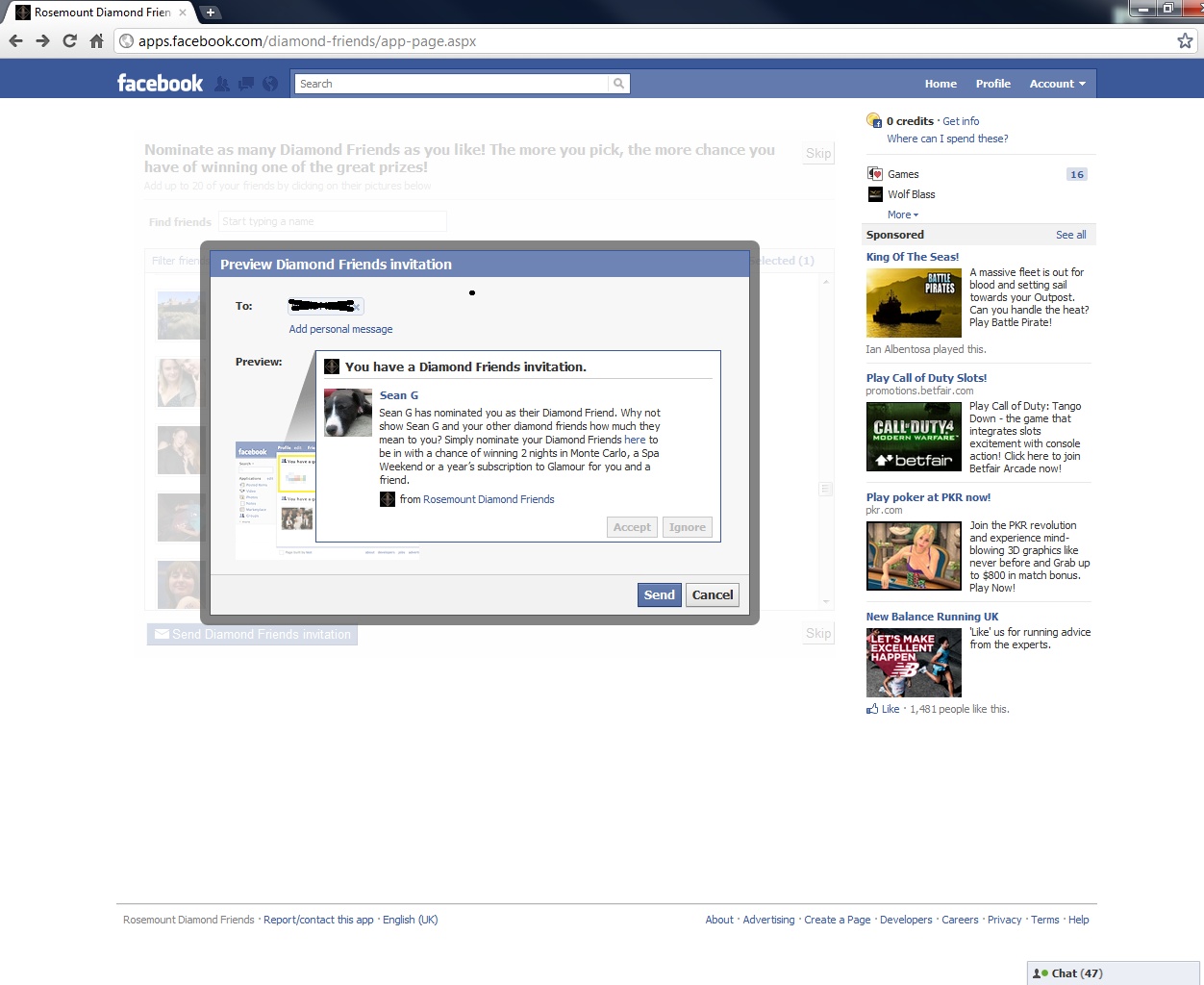The width and height of the screenshot is (1204, 985).
Task: Click Add personal message link
Action: (x=340, y=329)
